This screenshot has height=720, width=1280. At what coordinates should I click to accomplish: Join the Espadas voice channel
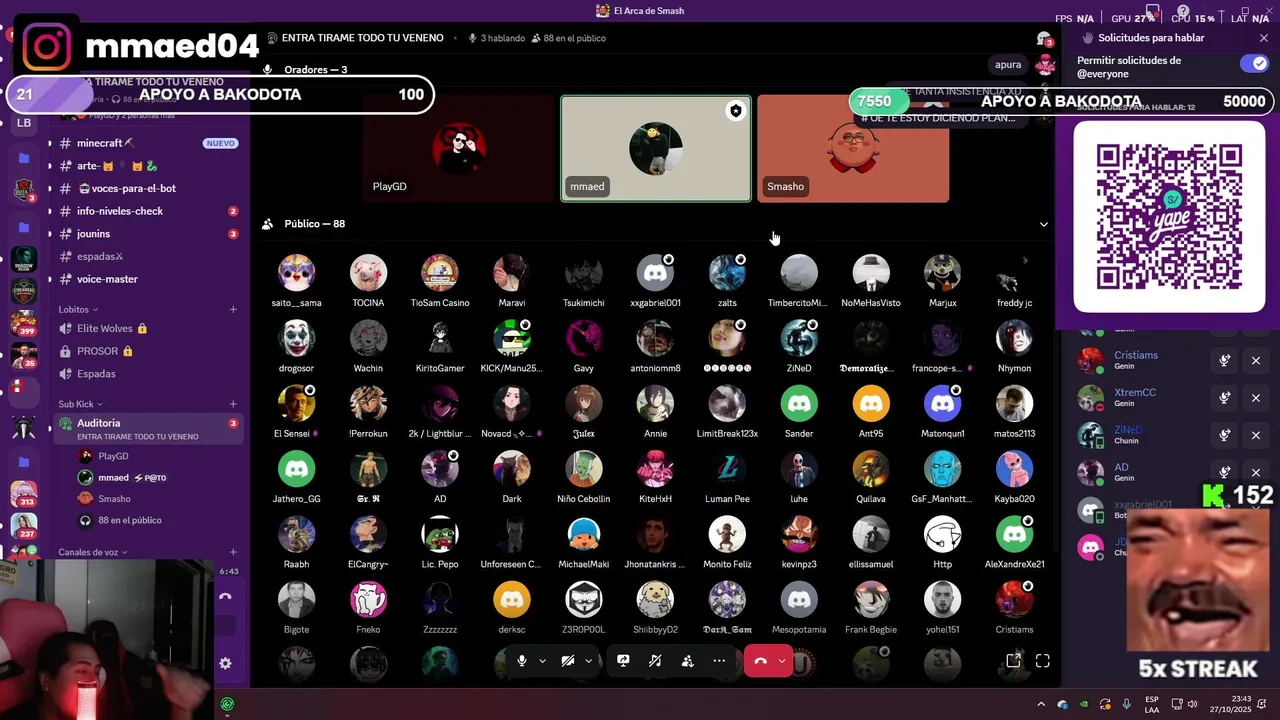click(x=148, y=374)
